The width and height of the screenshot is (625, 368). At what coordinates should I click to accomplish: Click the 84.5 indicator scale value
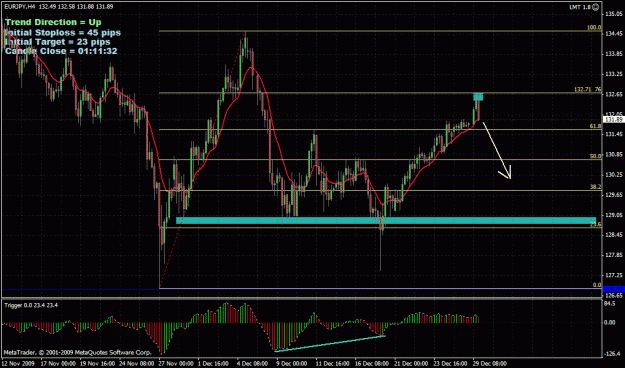pyautogui.click(x=610, y=305)
